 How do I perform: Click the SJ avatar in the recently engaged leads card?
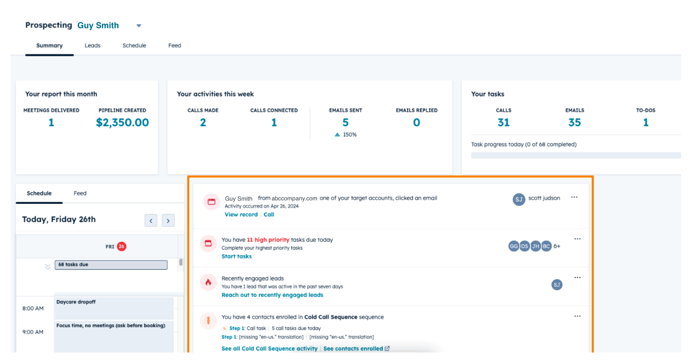[x=557, y=285]
